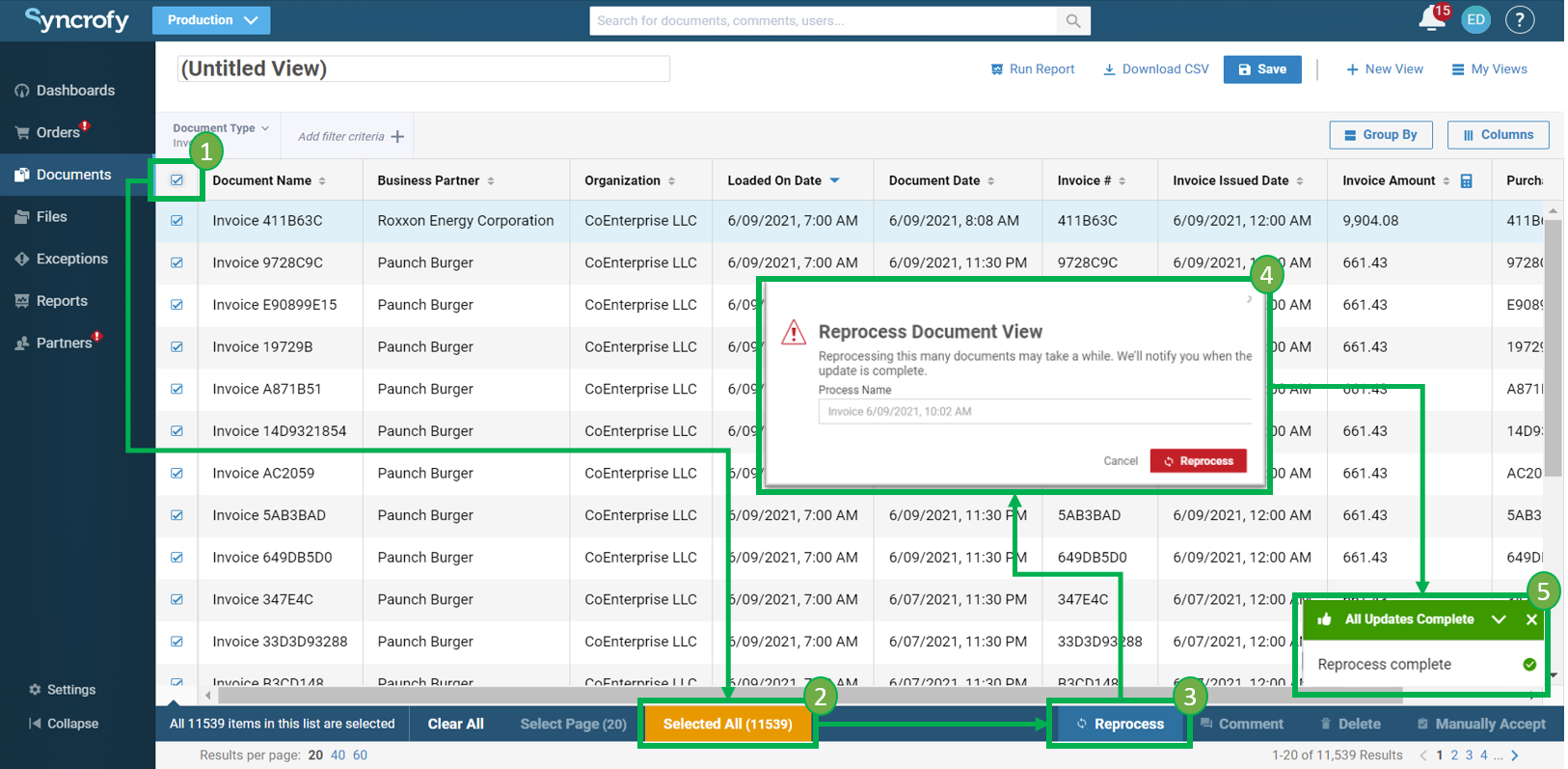
Task: Uncheck Invoice 19729B row checkbox
Action: pos(176,346)
